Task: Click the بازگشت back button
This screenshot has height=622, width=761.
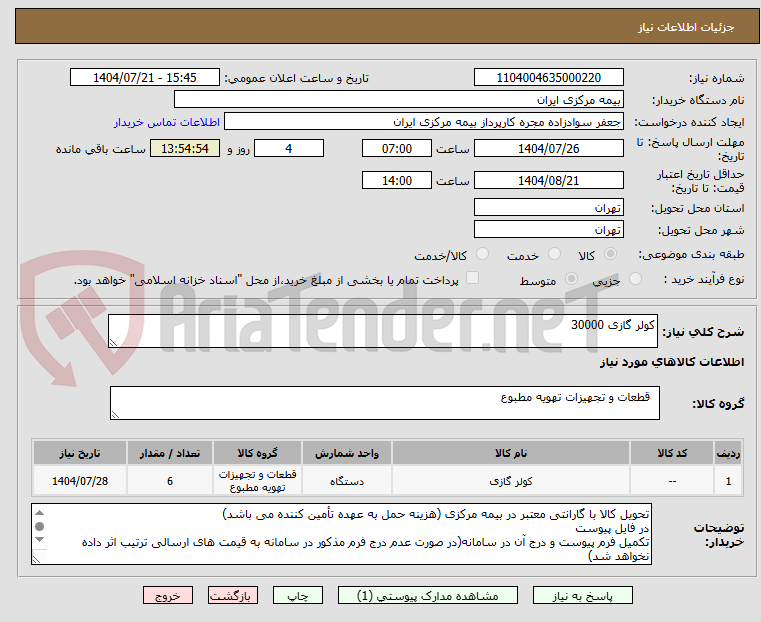Action: 233,595
